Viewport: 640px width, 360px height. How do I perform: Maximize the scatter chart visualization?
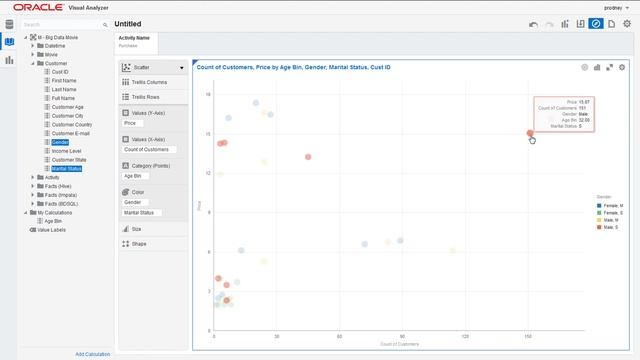click(609, 67)
